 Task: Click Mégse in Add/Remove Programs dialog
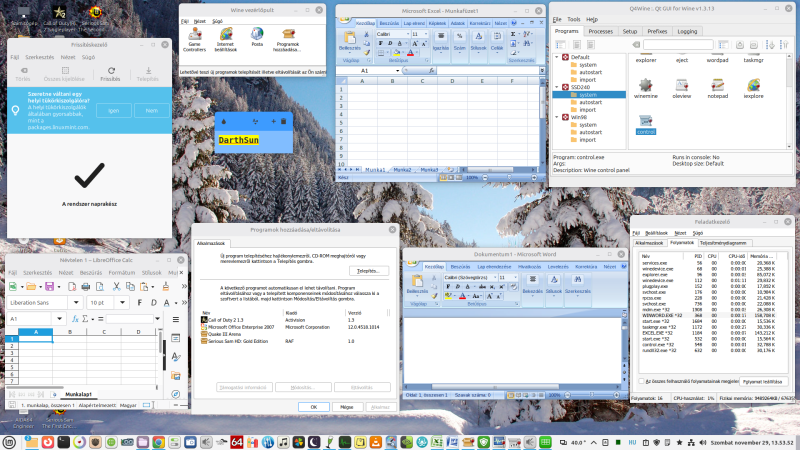pyautogui.click(x=346, y=407)
